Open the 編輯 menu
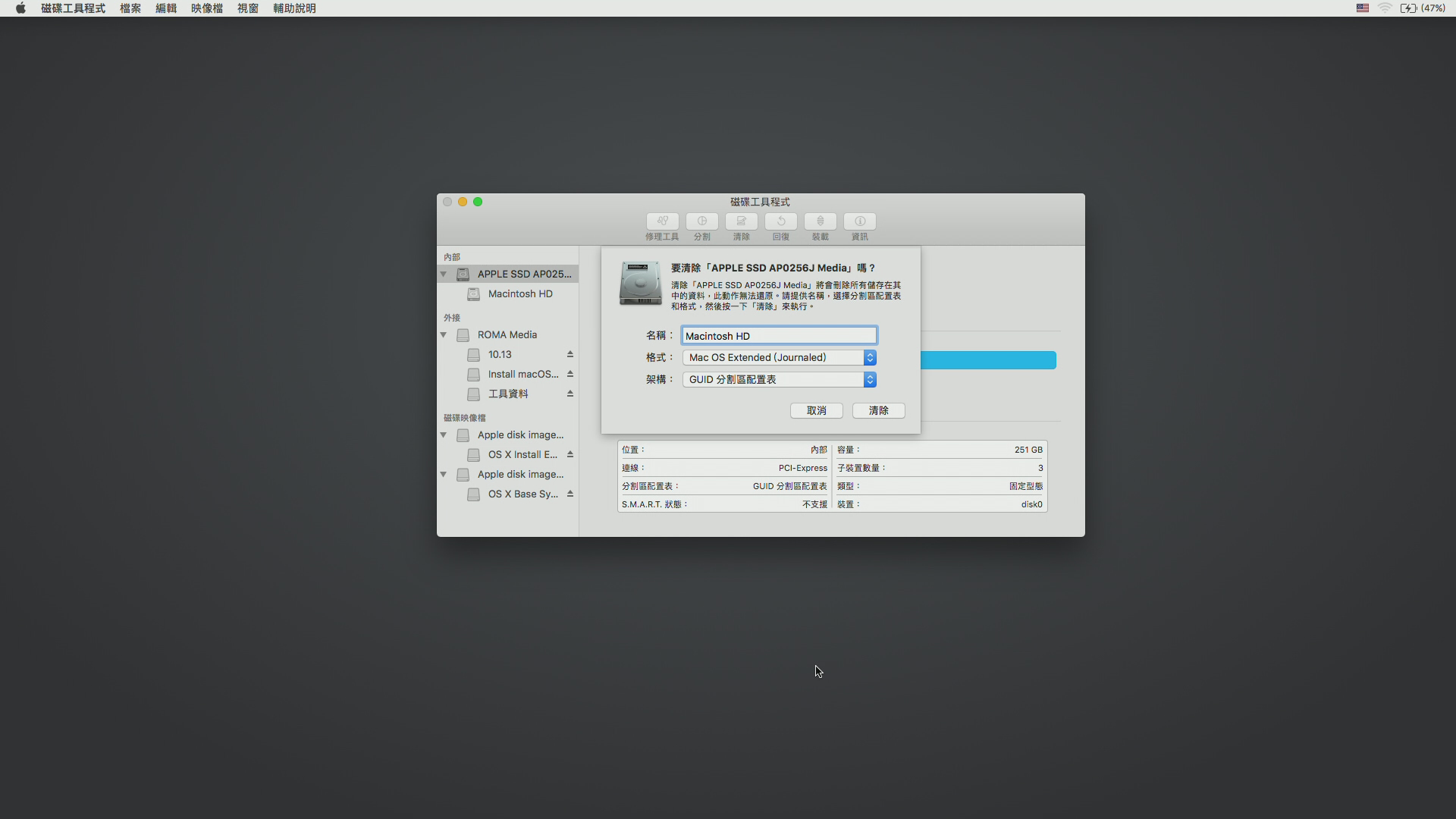Screen dimensions: 1456x819 tap(166, 8)
